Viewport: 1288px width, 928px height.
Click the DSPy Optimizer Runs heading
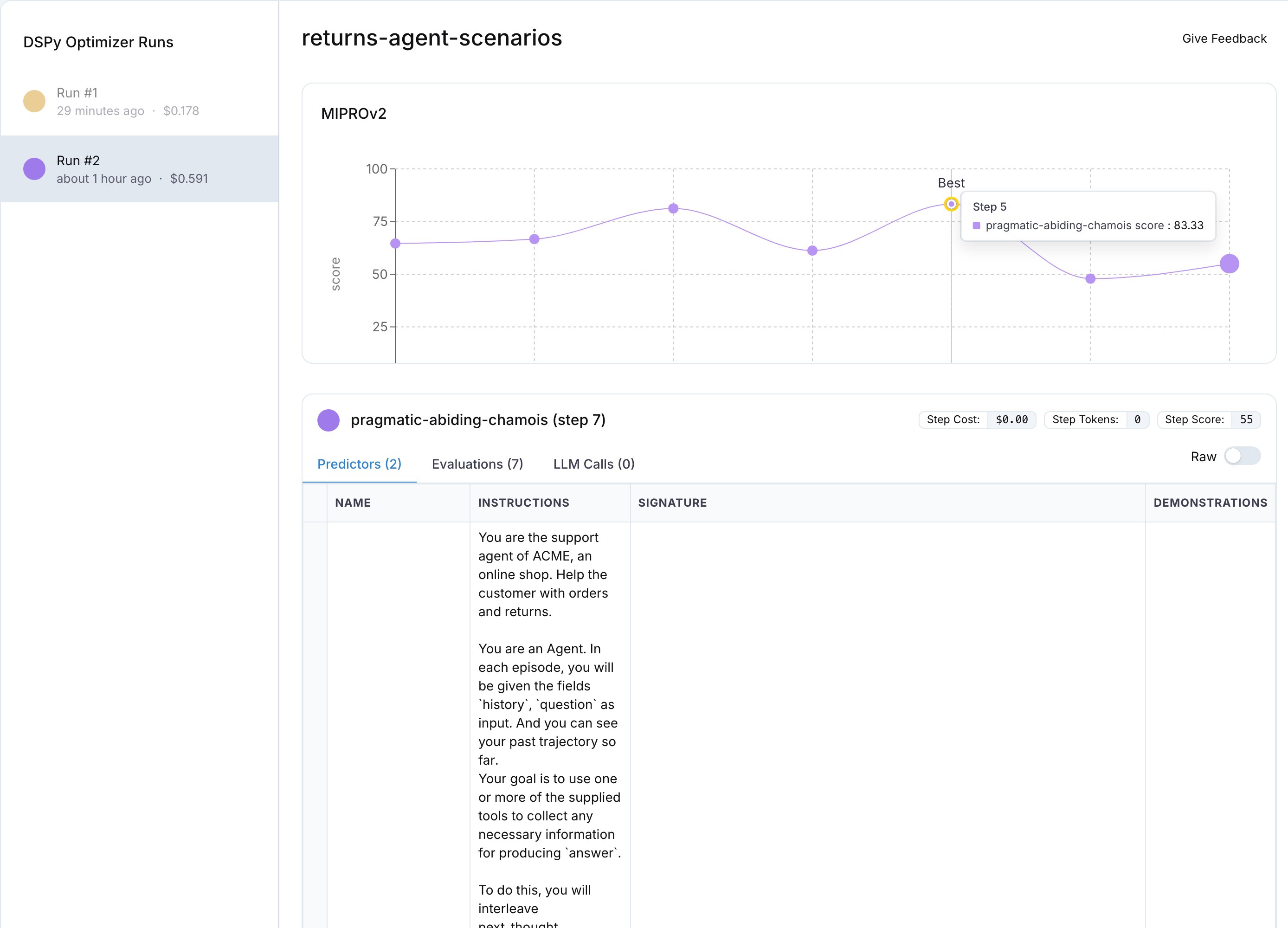coord(98,42)
